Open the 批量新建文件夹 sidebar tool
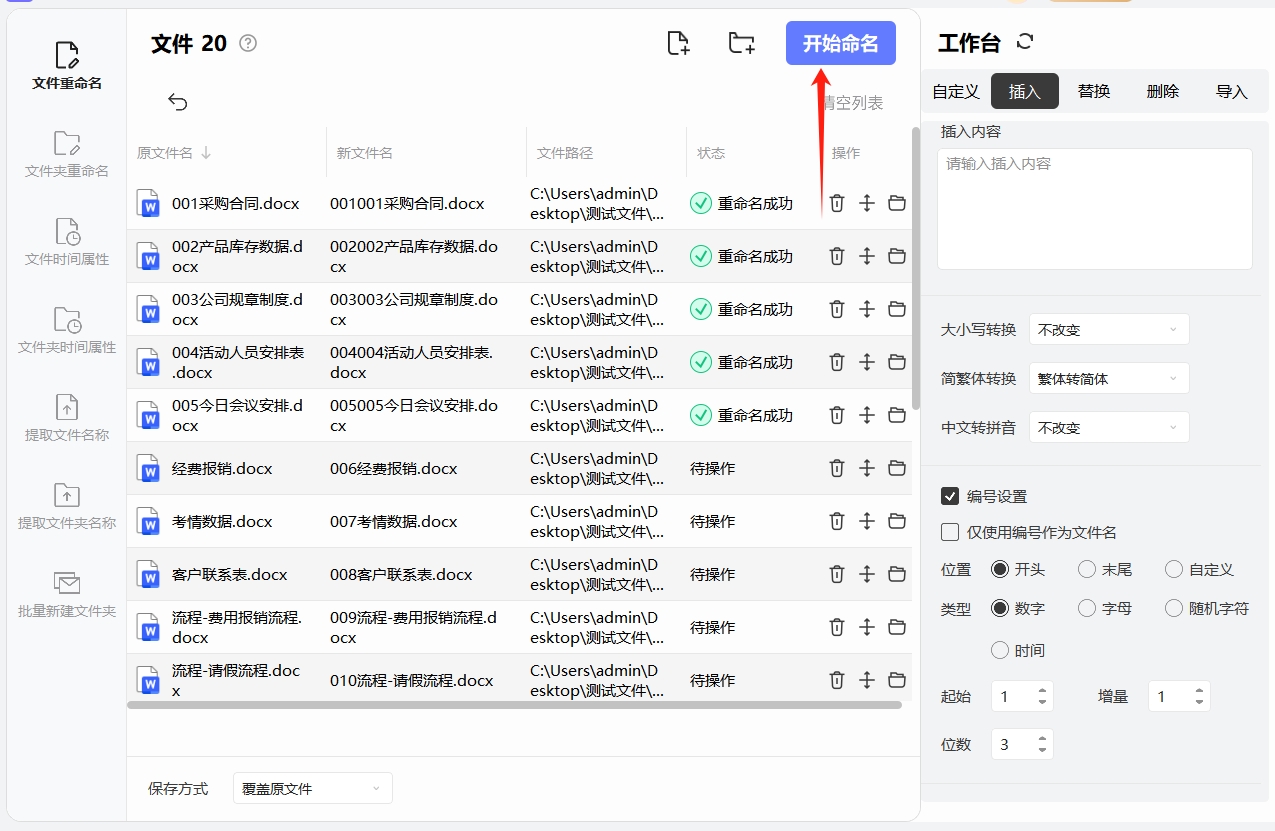Screen dimensions: 1275x831 coord(67,594)
